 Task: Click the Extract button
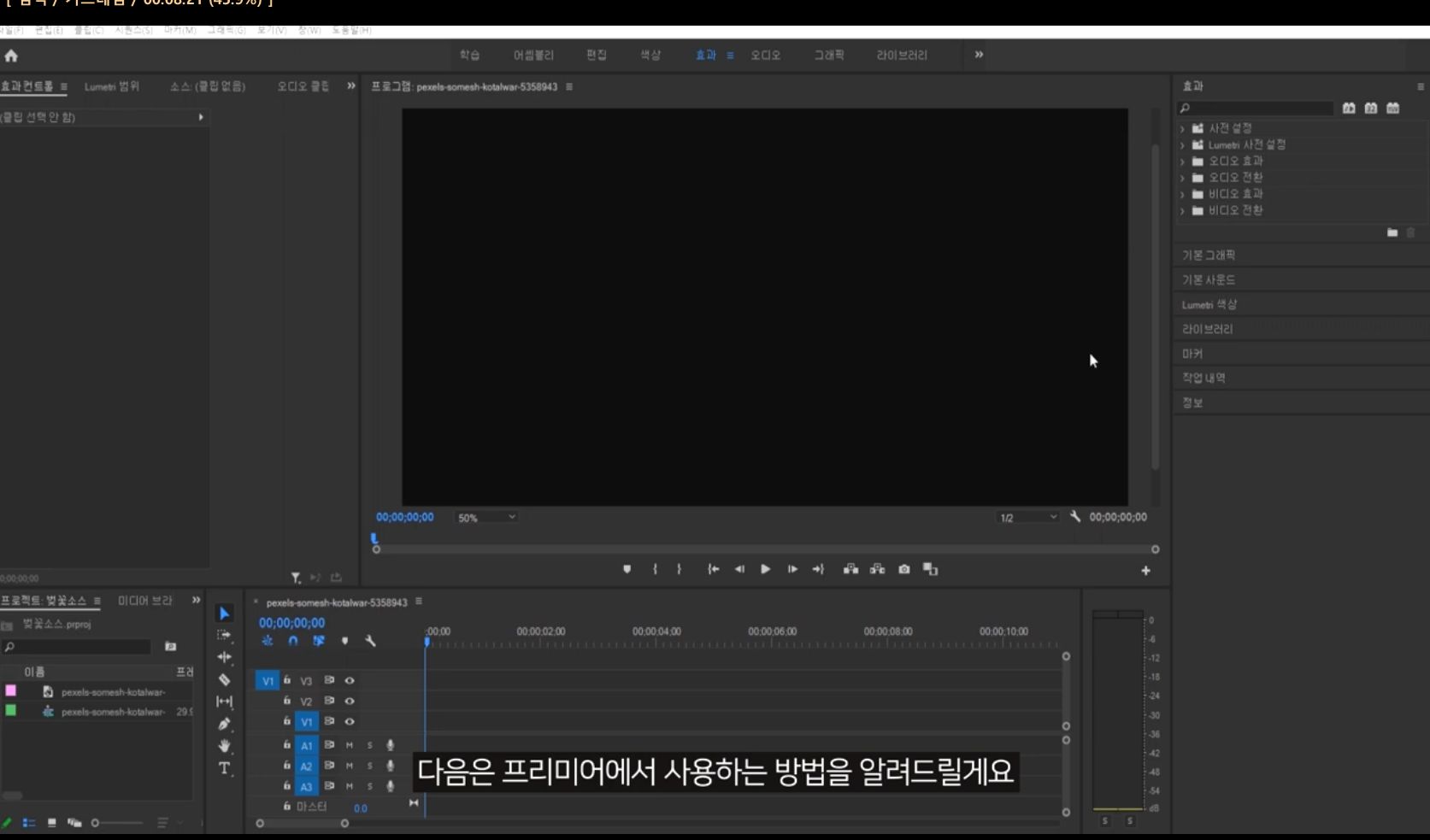point(877,569)
